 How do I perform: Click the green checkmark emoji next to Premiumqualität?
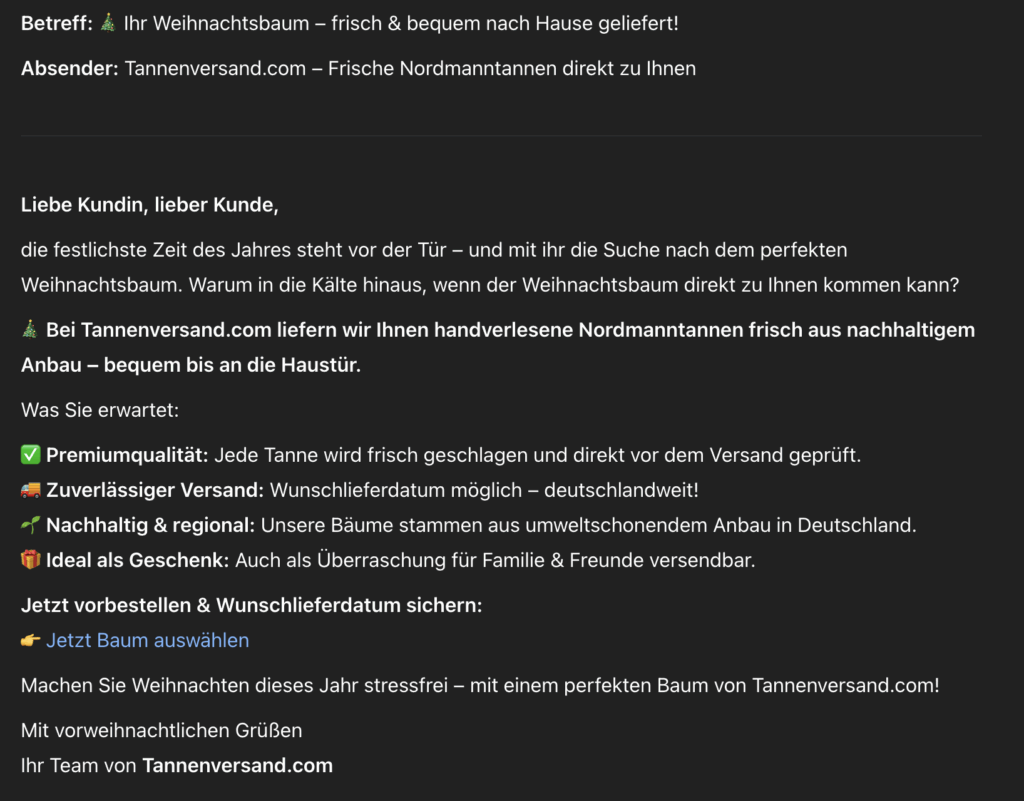31,455
